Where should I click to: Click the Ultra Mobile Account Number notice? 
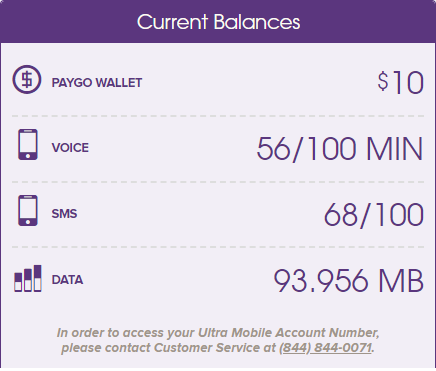[218, 340]
